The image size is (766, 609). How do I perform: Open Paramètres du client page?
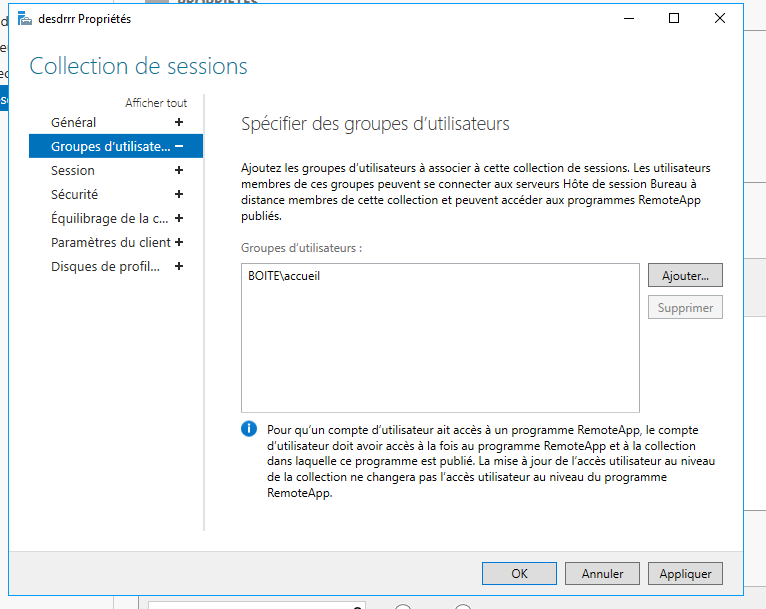click(x=110, y=242)
